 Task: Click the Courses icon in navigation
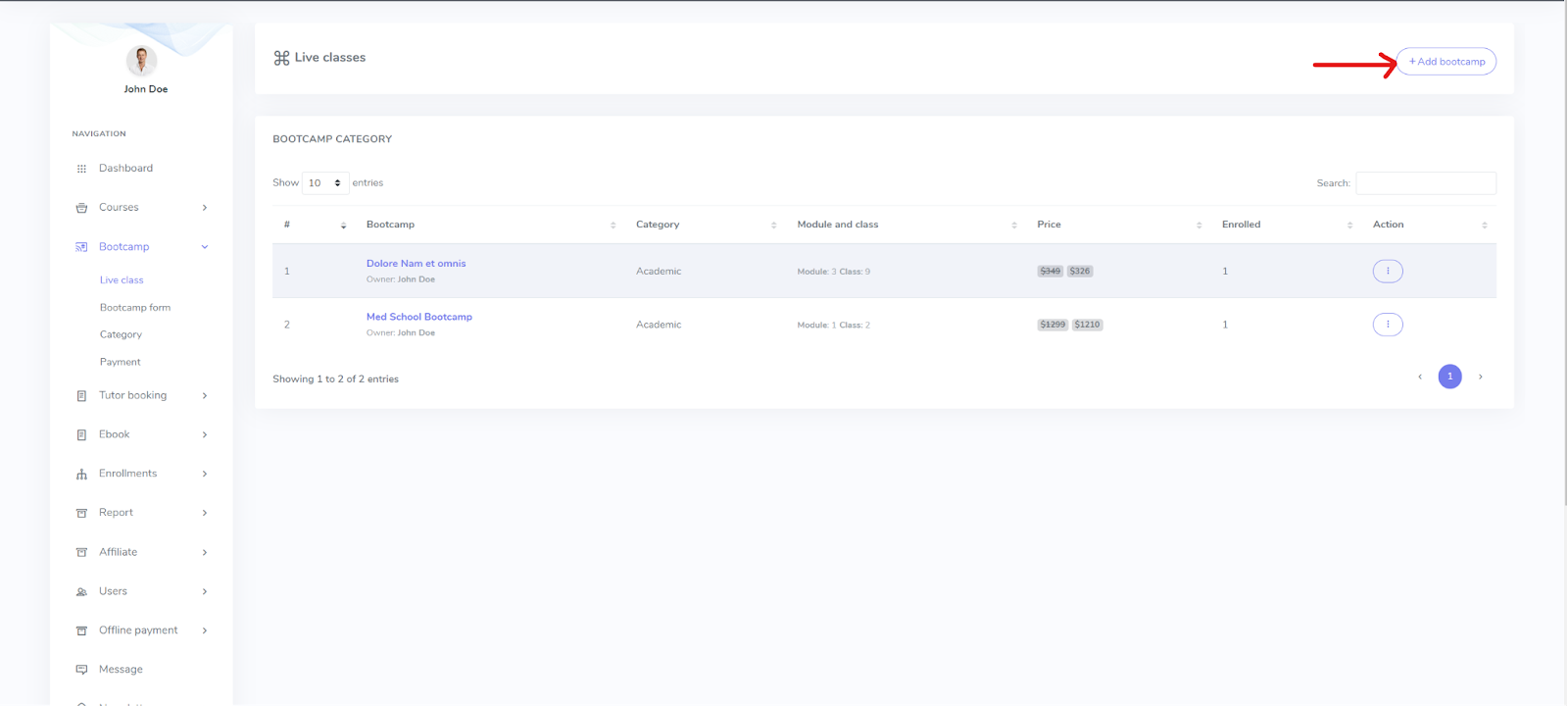[81, 208]
